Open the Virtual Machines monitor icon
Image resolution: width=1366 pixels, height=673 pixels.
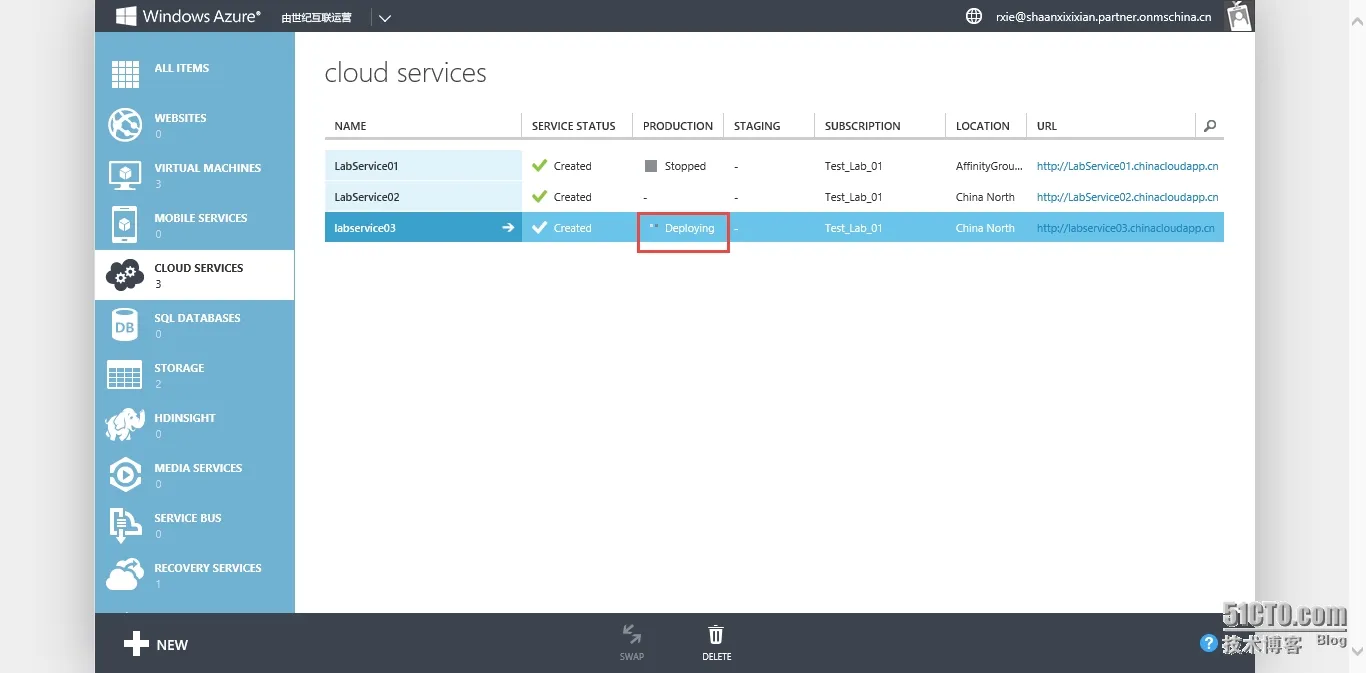[125, 175]
